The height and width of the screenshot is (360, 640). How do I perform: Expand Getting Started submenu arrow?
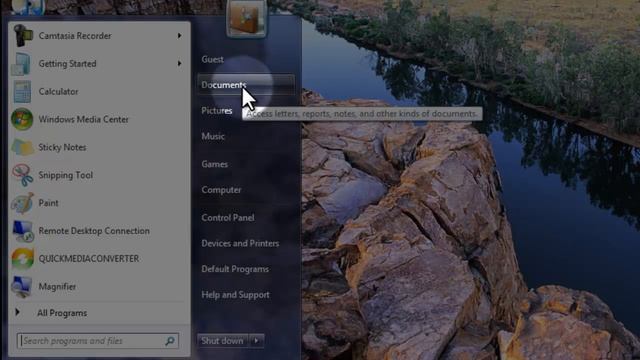(x=179, y=64)
